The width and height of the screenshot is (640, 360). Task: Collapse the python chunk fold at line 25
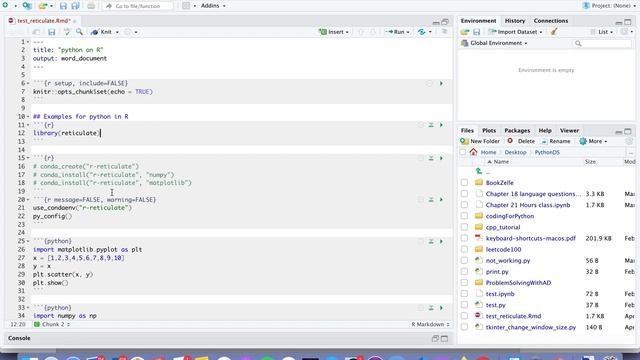point(28,241)
